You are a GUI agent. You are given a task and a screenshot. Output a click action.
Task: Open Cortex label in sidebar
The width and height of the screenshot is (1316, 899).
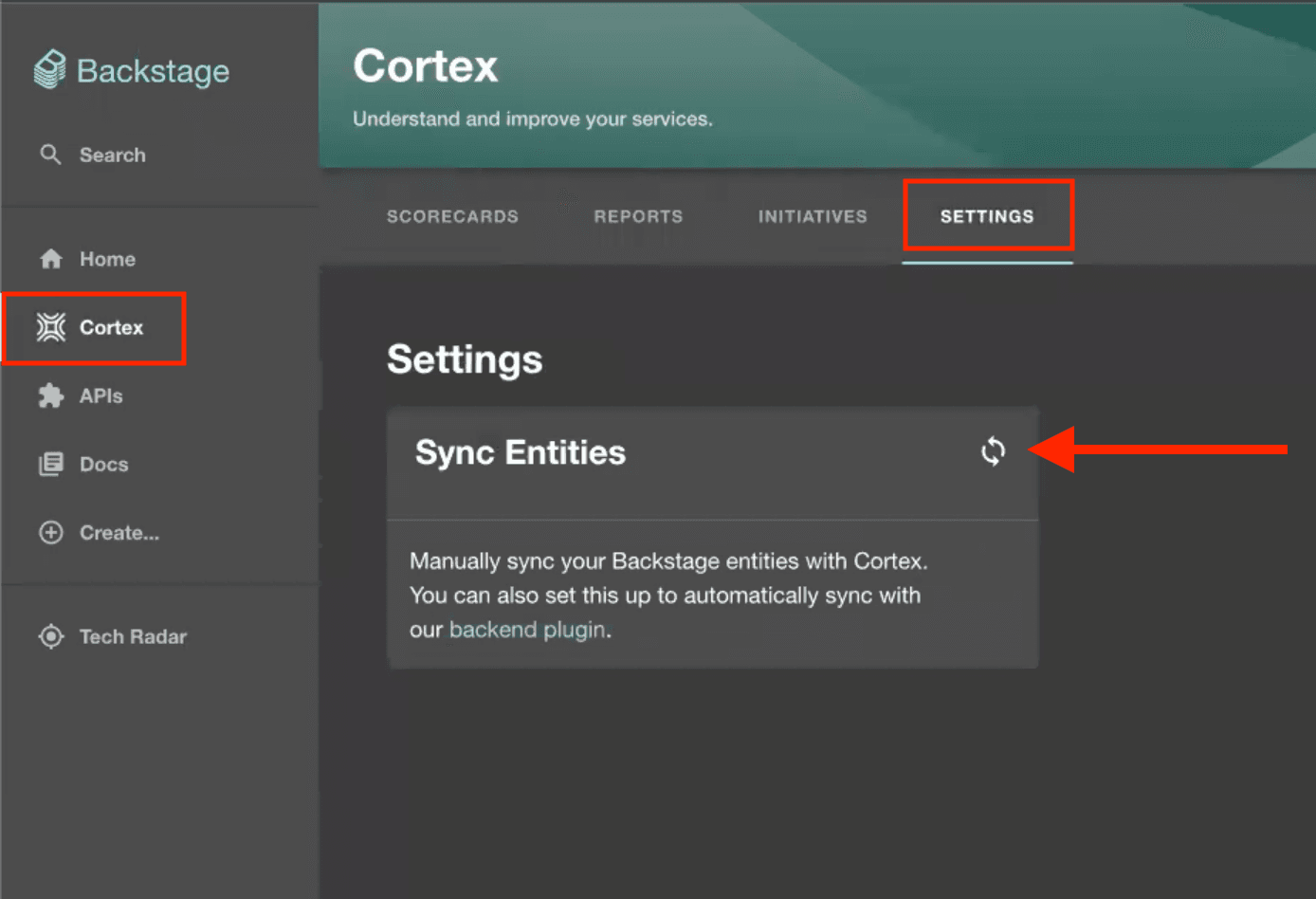(x=111, y=327)
